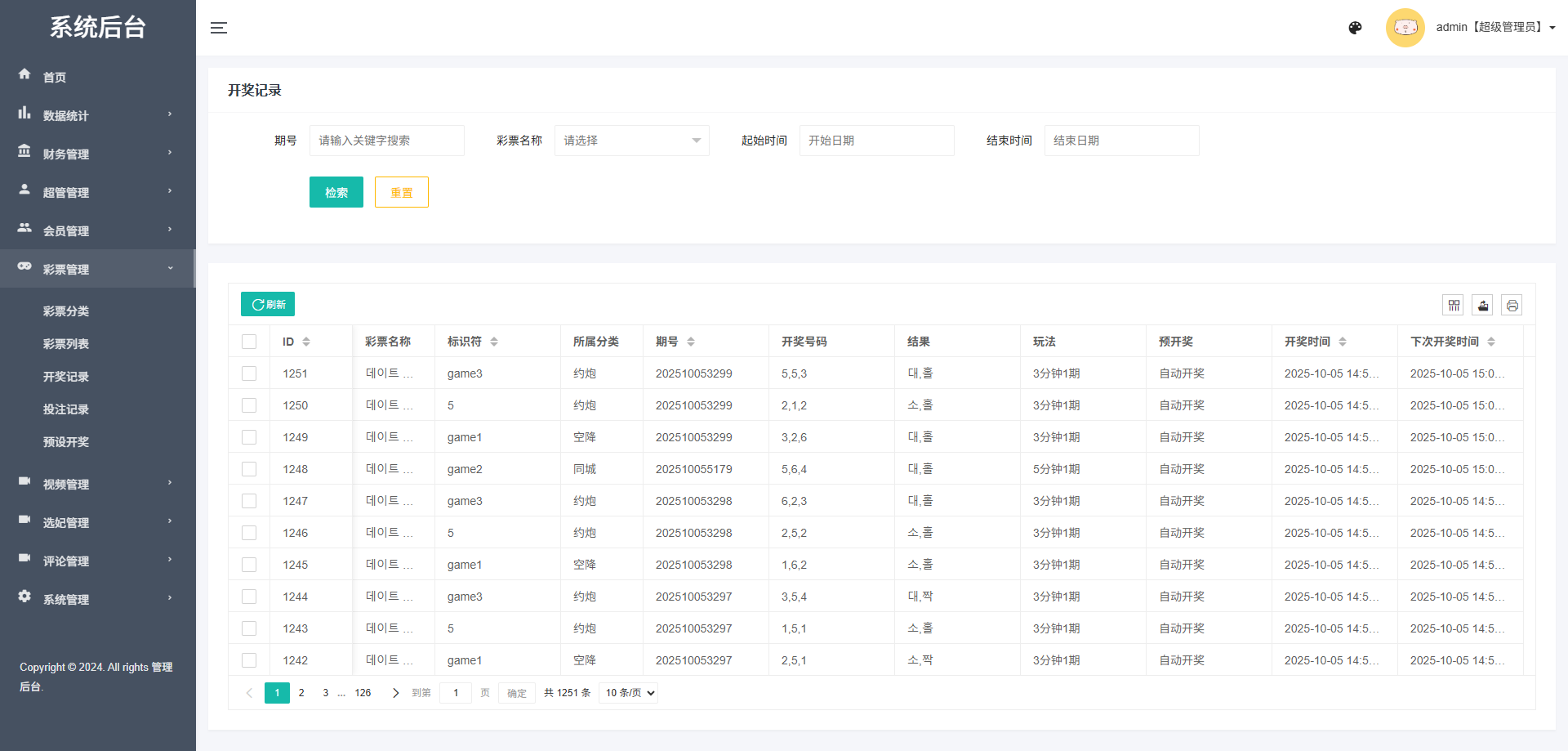This screenshot has height=751, width=1568.
Task: Check the select-all checkbox in table header
Action: (x=249, y=341)
